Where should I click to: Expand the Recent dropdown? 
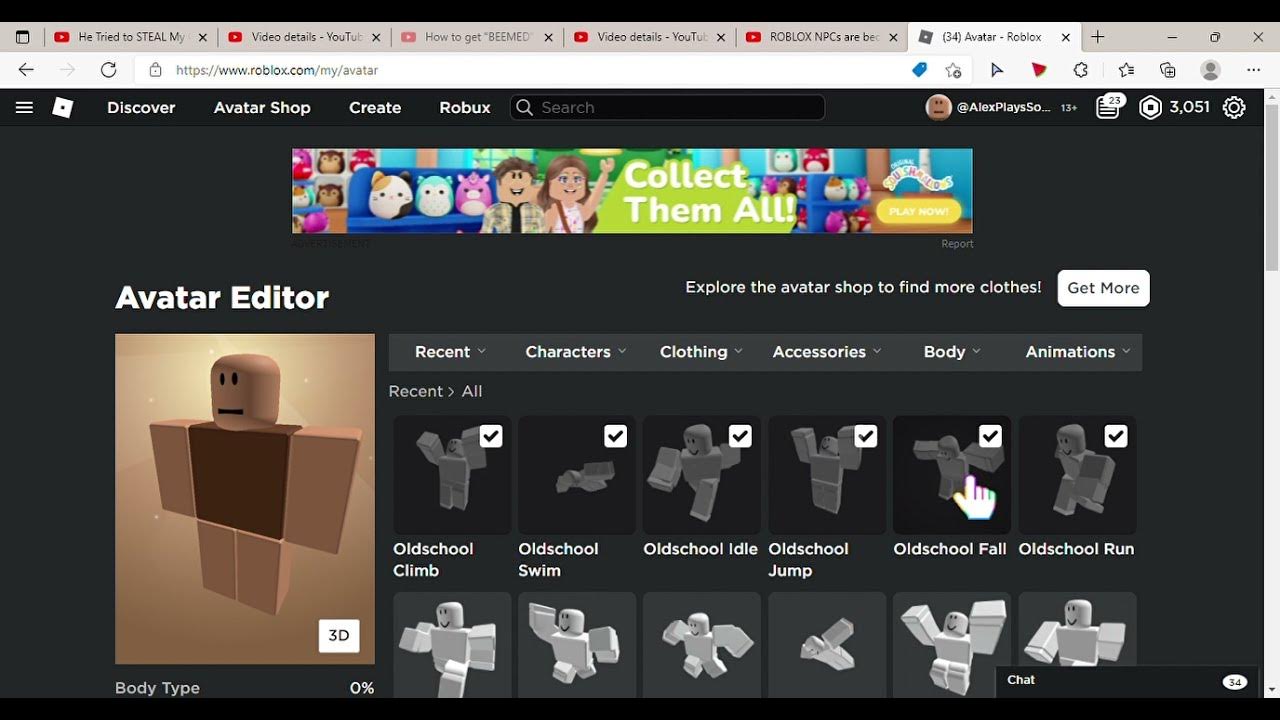450,352
